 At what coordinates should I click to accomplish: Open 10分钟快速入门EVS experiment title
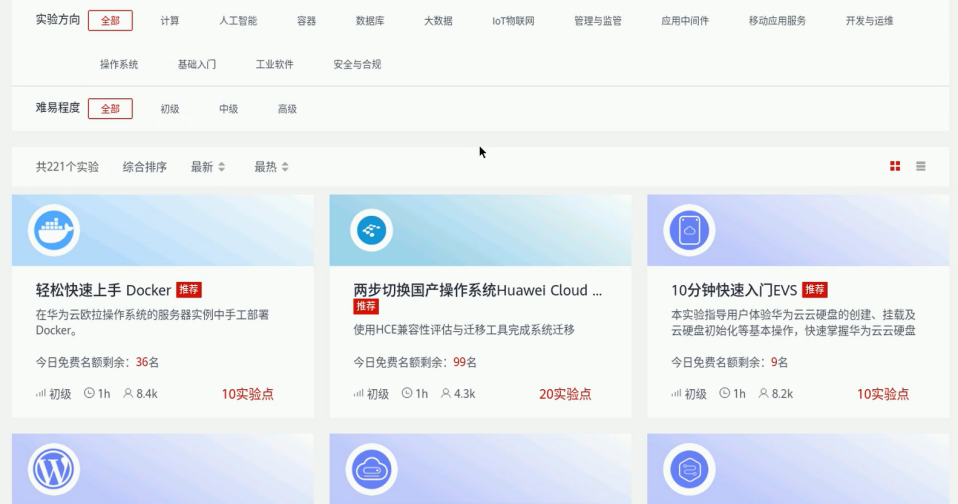tap(734, 290)
